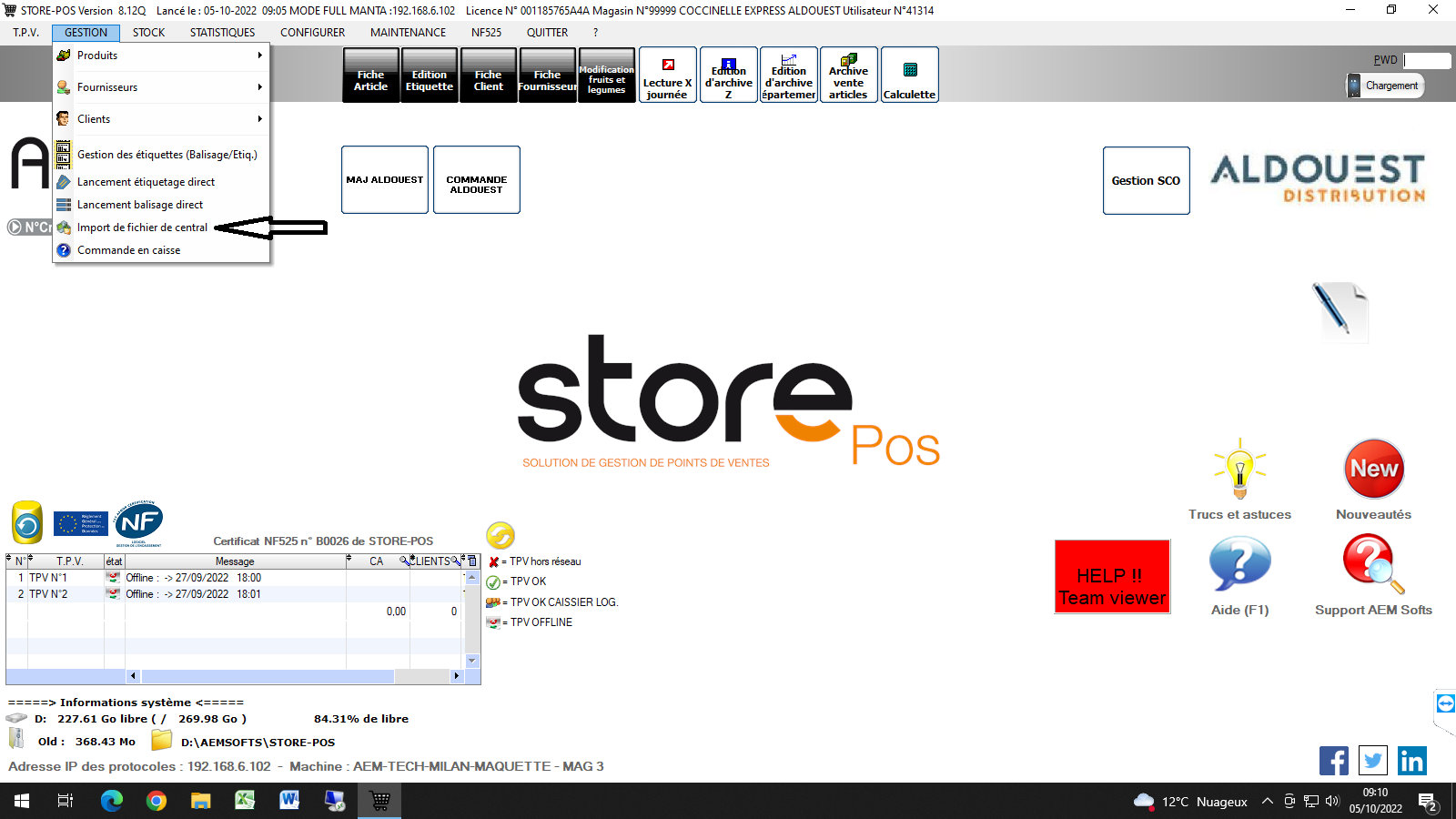Expand the Fournisseurs submenu
The width and height of the screenshot is (1456, 819).
[x=161, y=87]
